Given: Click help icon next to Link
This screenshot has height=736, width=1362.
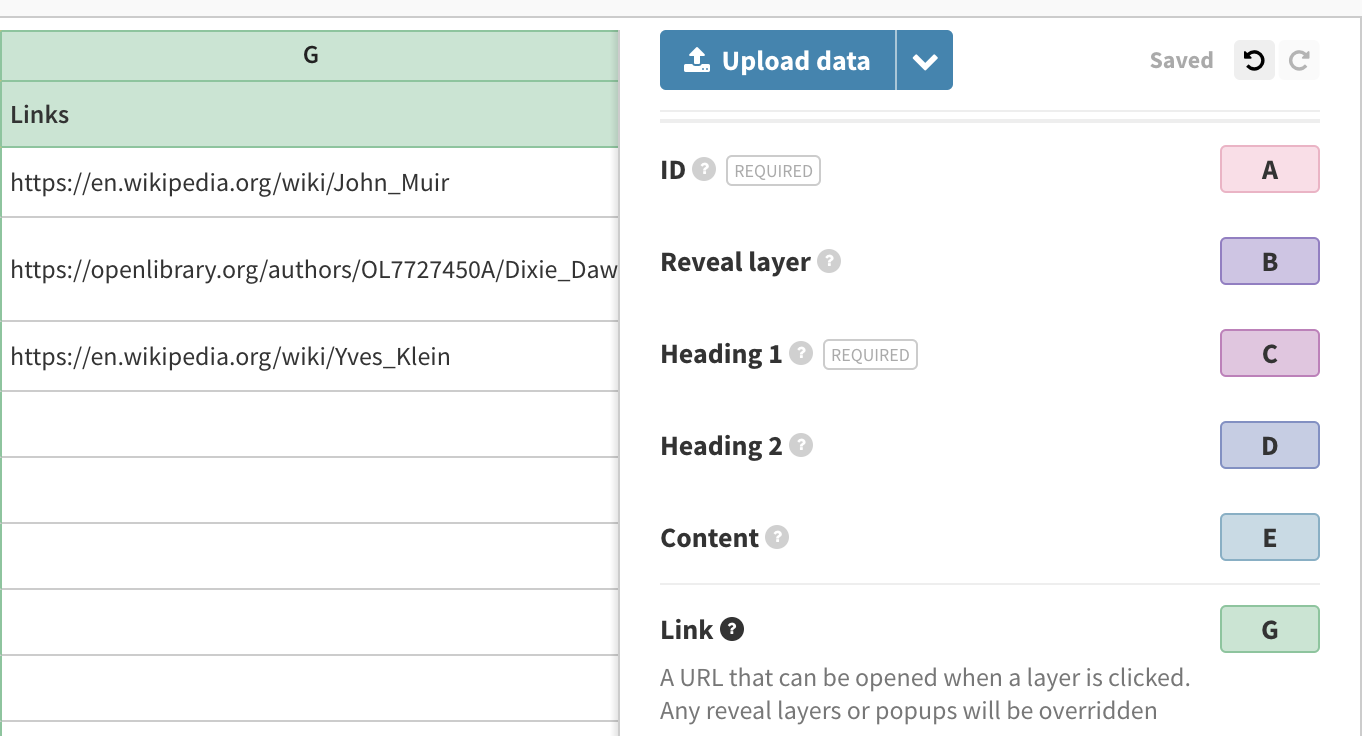Looking at the screenshot, I should (732, 629).
